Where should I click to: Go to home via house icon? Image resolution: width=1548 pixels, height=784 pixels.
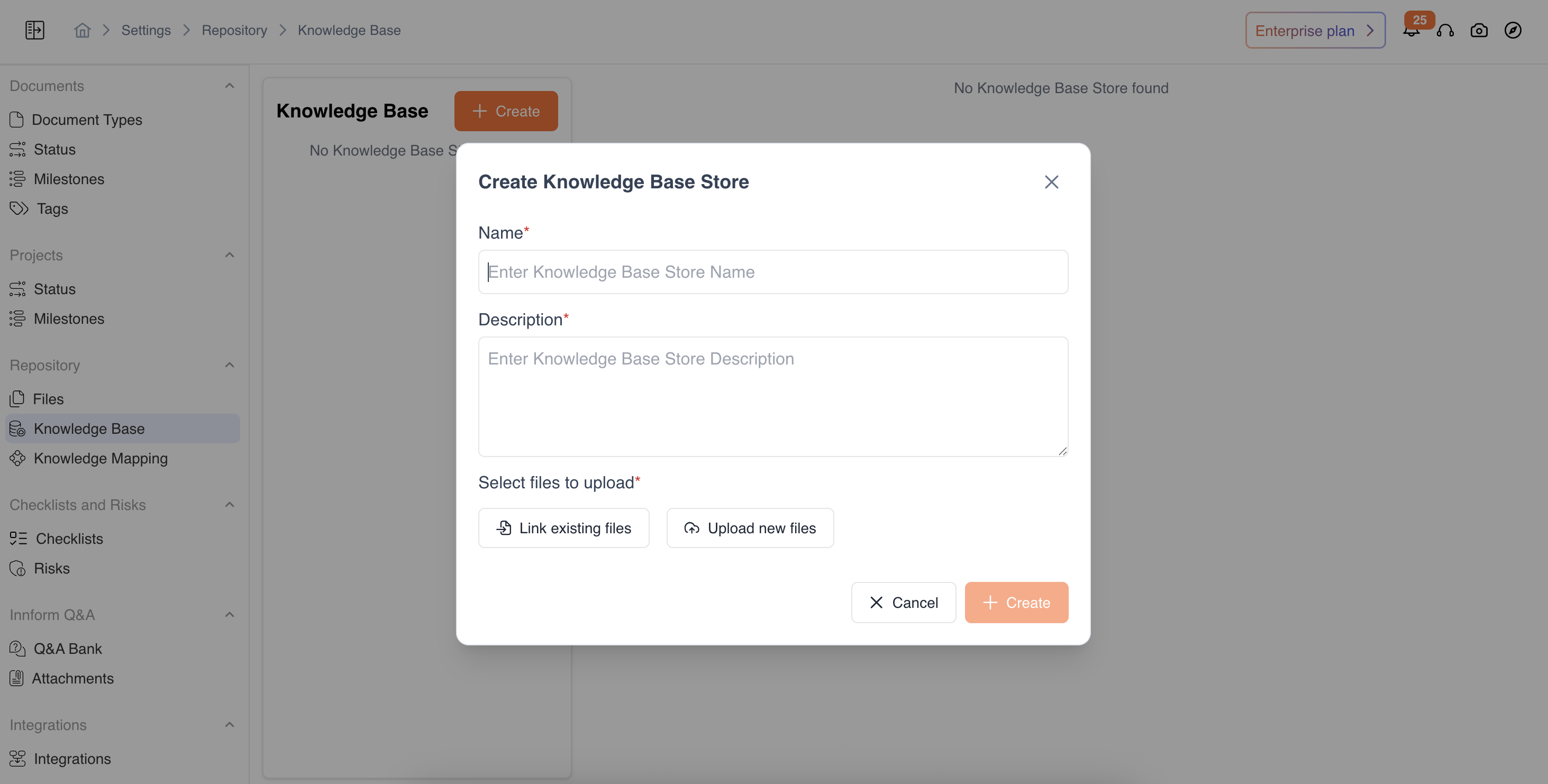point(83,30)
